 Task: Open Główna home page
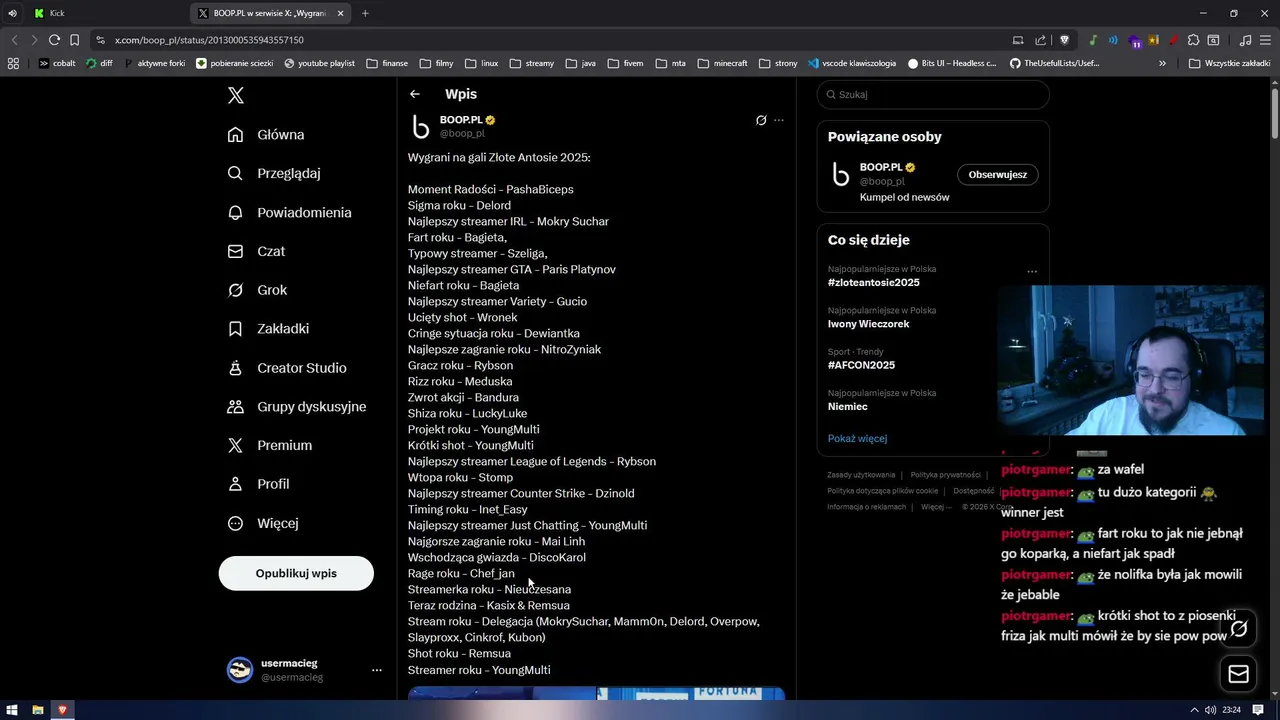point(267,134)
